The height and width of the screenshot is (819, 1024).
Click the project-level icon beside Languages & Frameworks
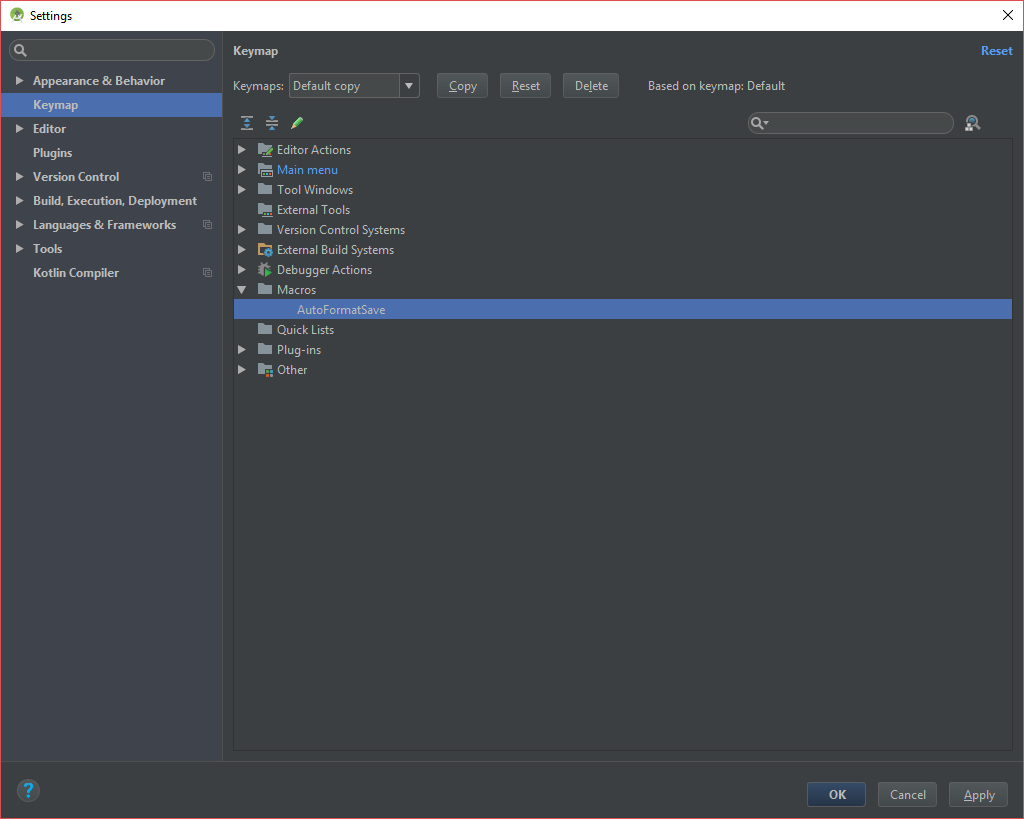(x=208, y=225)
